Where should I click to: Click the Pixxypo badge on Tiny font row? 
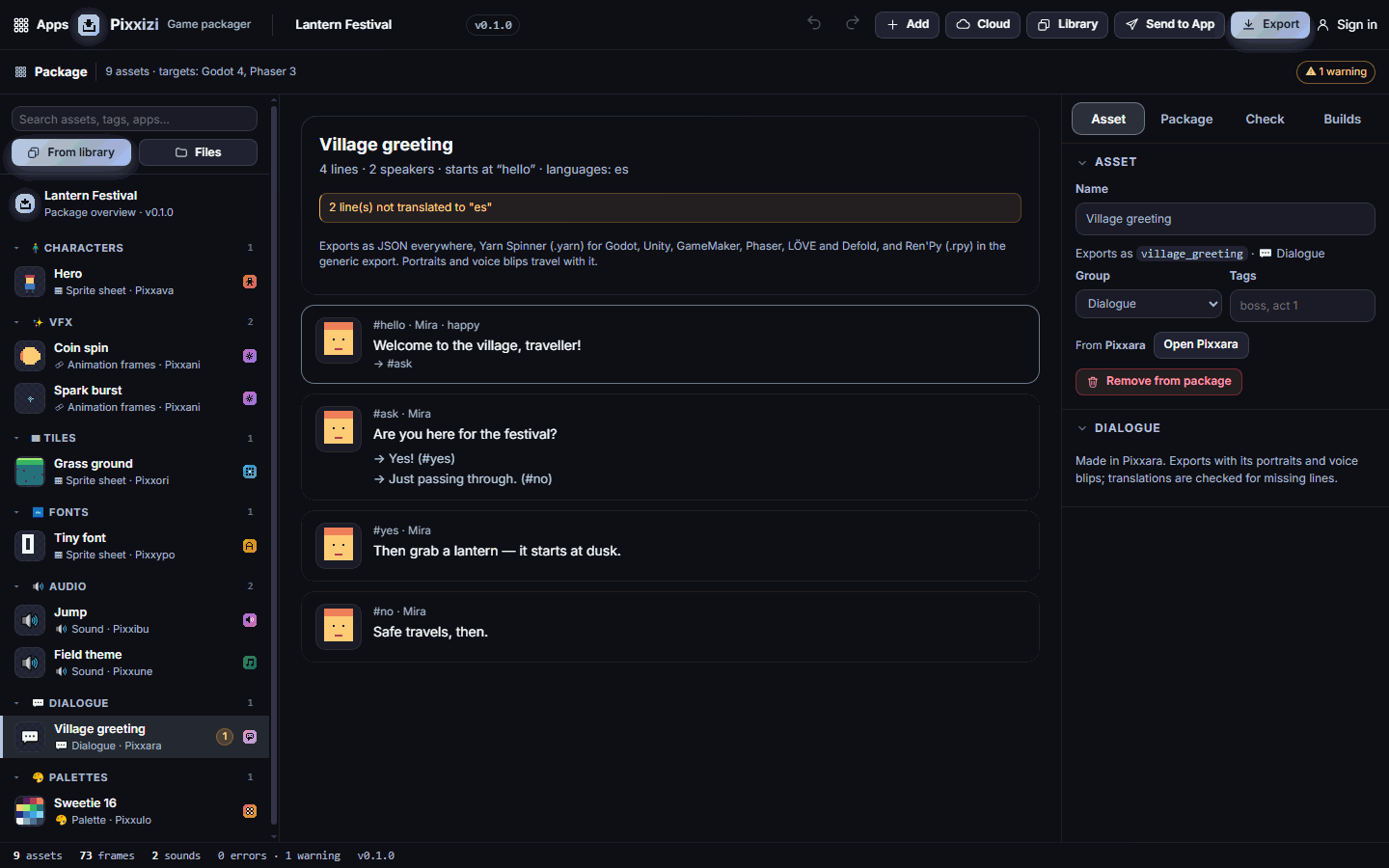point(250,546)
